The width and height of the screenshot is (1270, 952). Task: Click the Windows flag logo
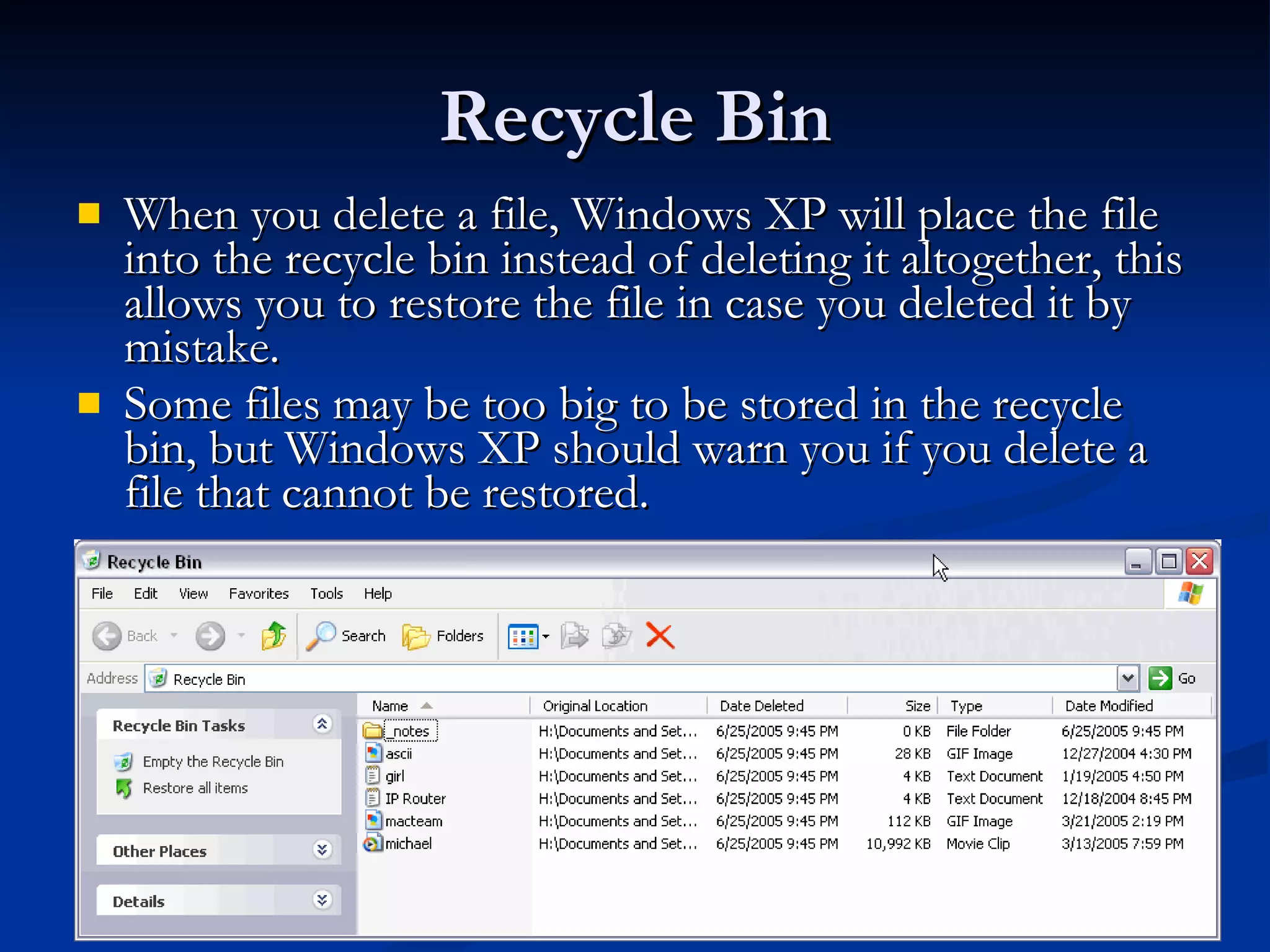[x=1191, y=594]
